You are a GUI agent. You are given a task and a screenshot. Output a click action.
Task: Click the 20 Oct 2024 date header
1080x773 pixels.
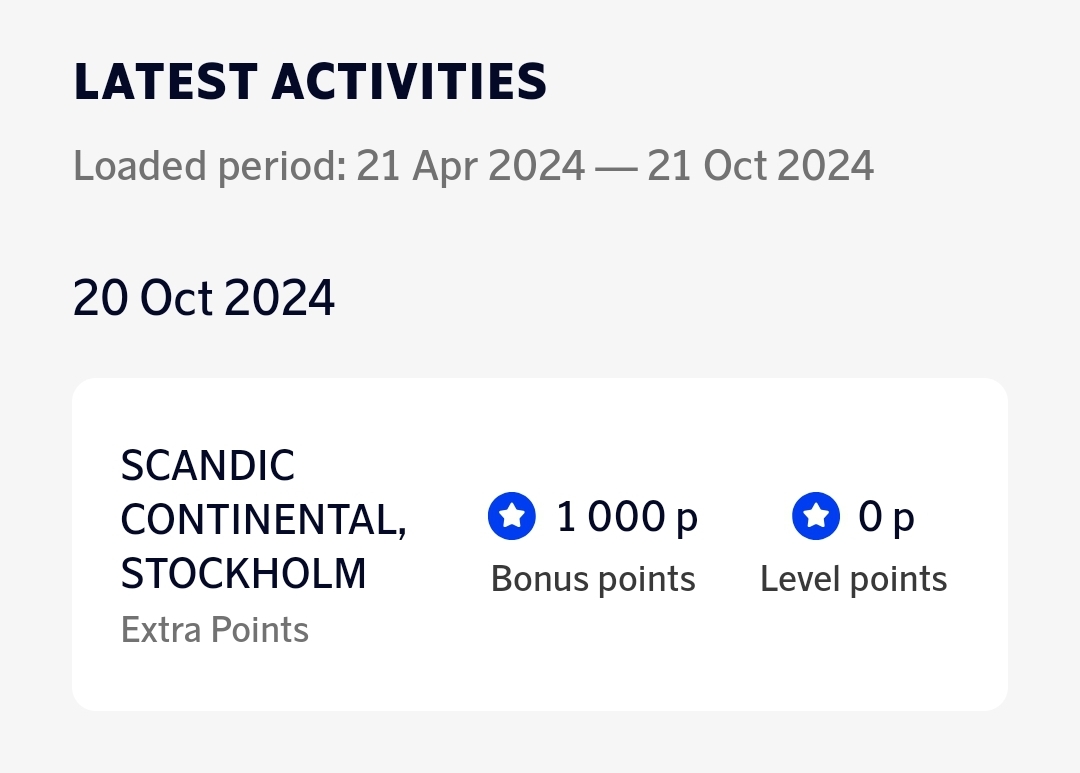pos(204,298)
